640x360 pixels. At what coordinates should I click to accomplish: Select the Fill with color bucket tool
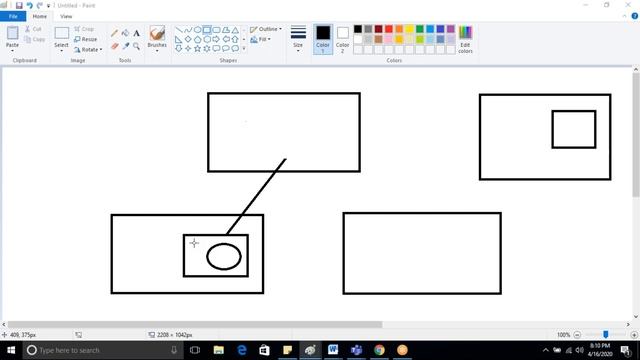[125, 33]
